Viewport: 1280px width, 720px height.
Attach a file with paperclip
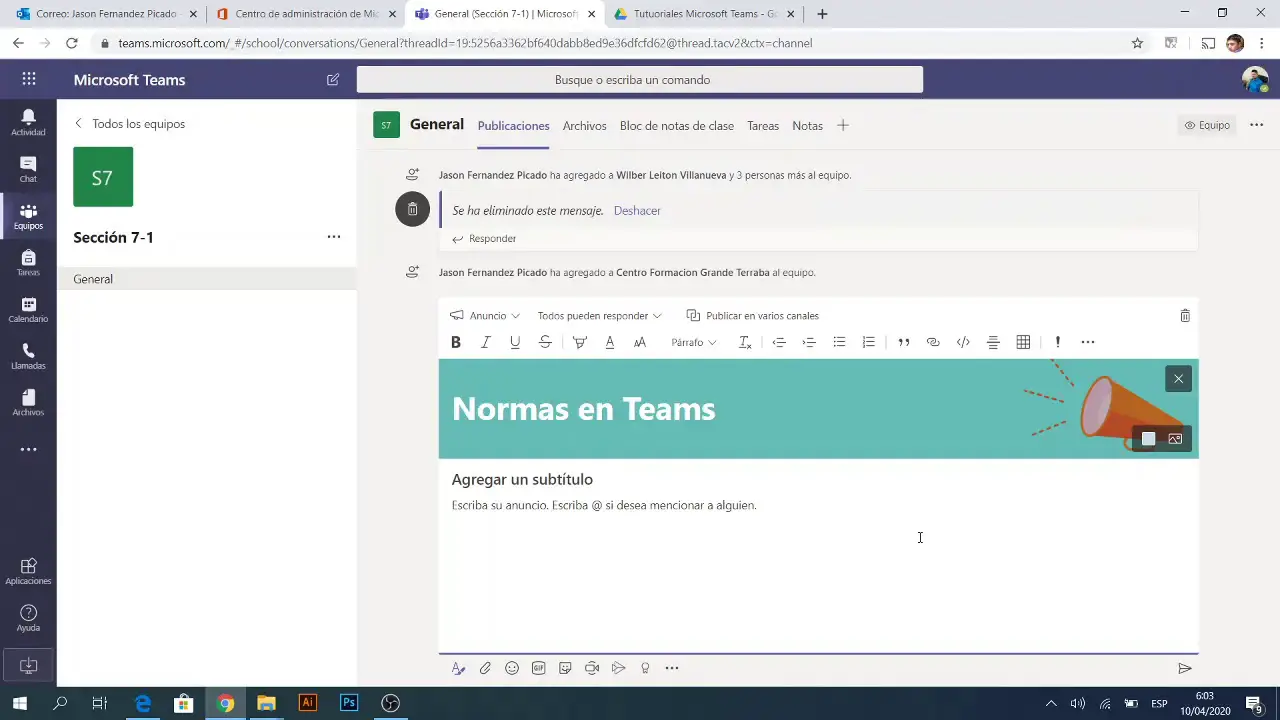click(485, 668)
